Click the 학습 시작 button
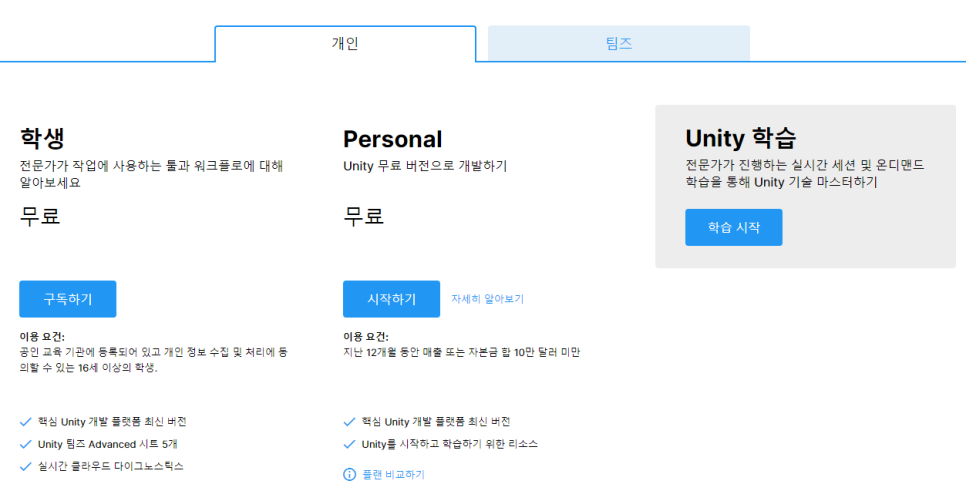Image resolution: width=966 pixels, height=501 pixels. [734, 227]
